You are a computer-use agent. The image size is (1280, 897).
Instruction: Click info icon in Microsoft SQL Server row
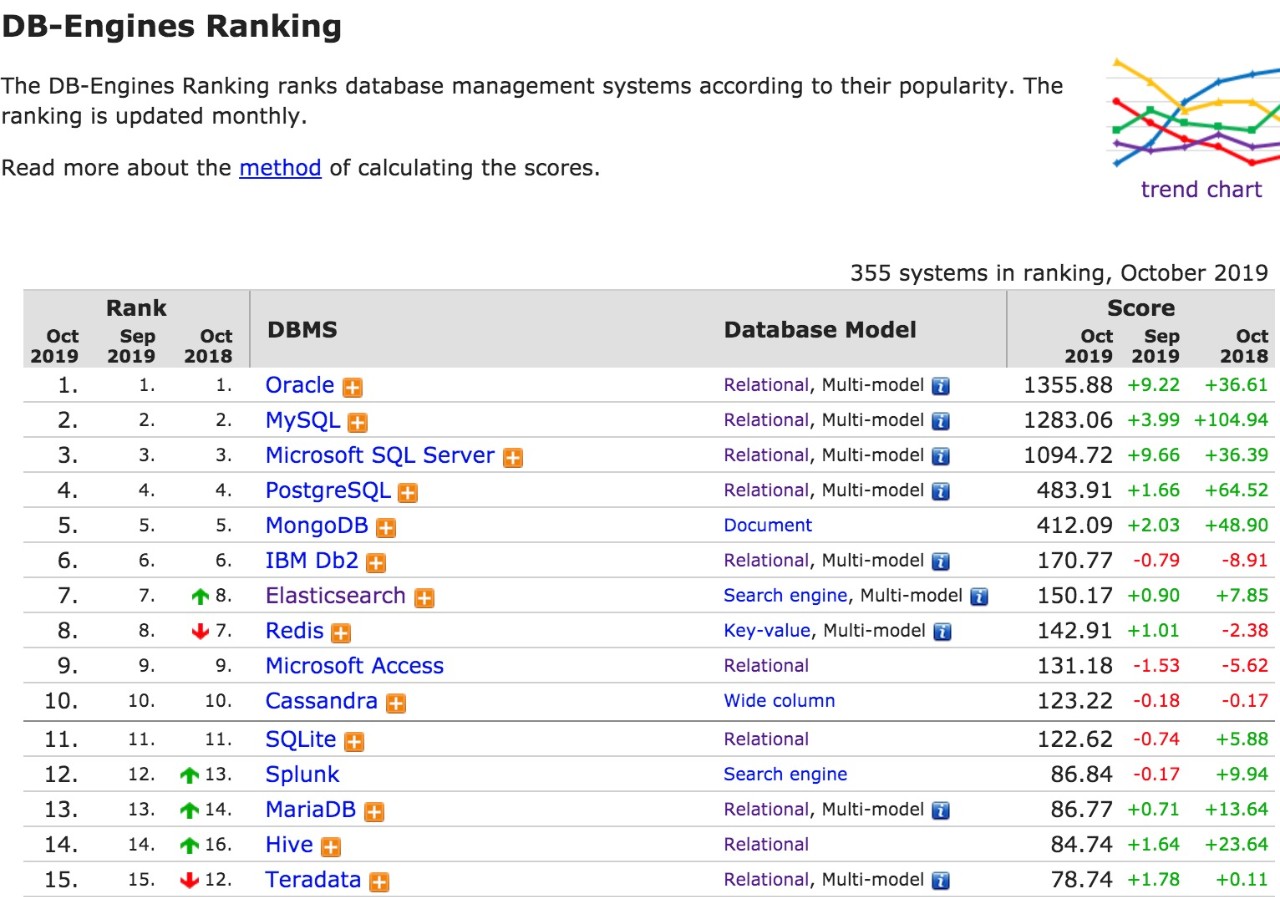(941, 457)
